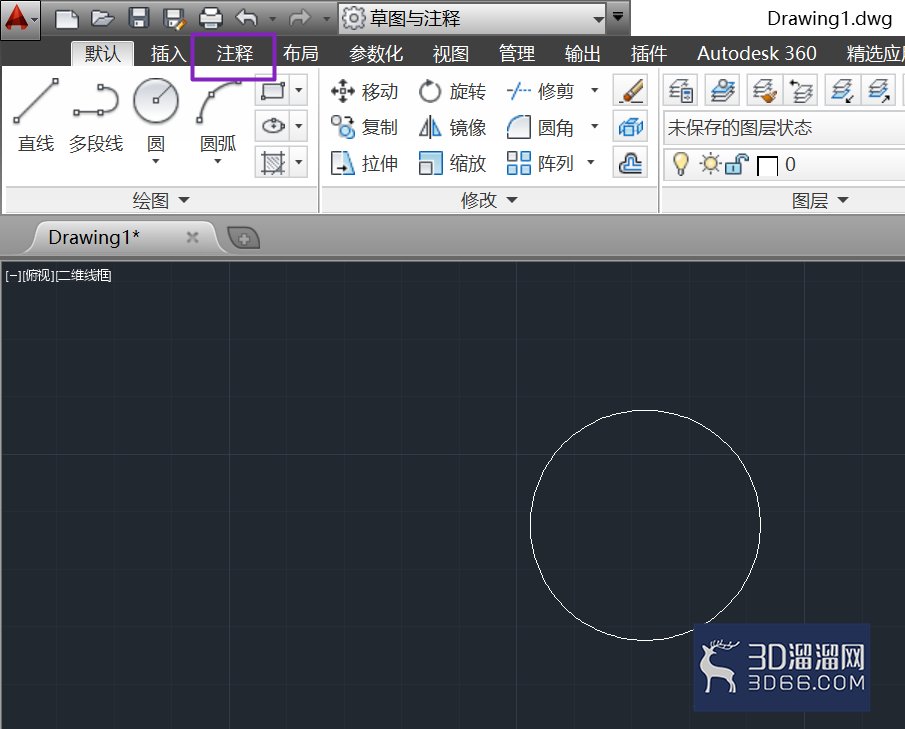Viewport: 905px width, 729px height.
Task: Expand the 修改 panel
Action: click(489, 200)
